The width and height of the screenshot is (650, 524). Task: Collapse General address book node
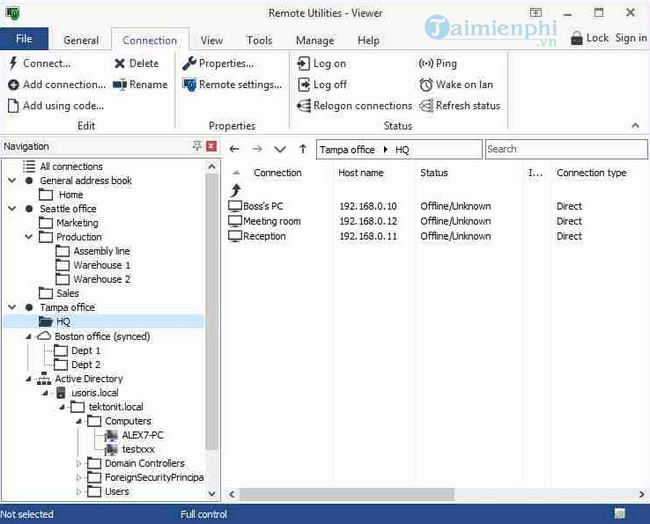[x=12, y=180]
